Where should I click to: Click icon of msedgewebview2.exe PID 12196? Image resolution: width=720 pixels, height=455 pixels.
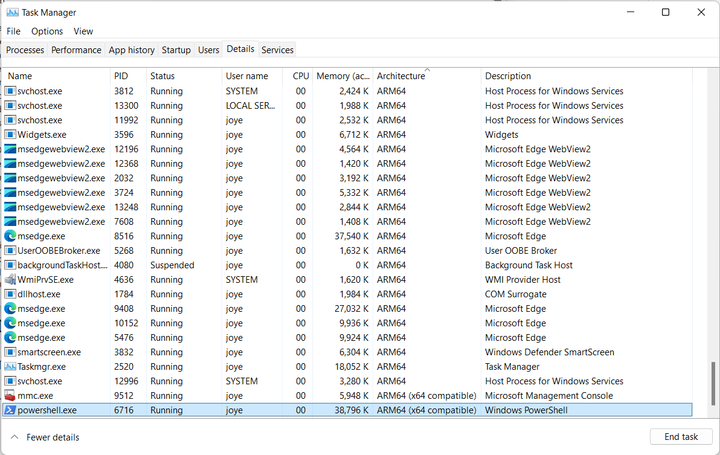10,149
